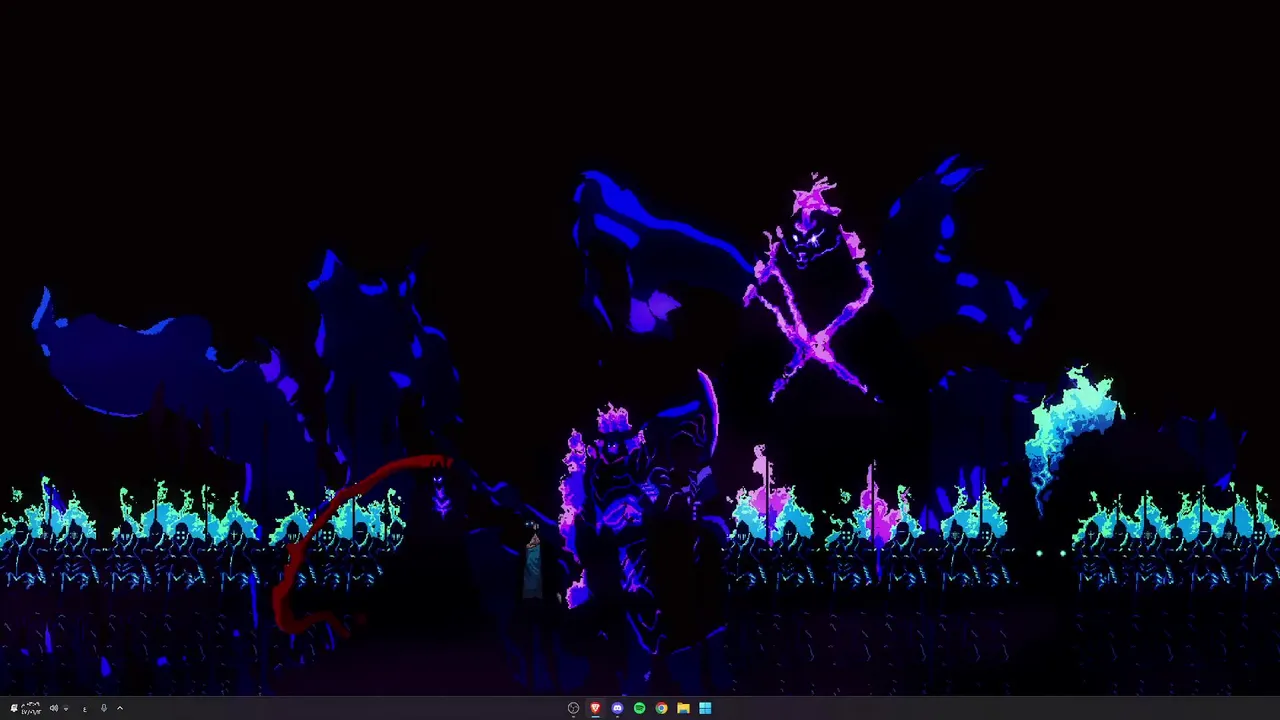Open the Brave browser from taskbar

pyautogui.click(x=595, y=708)
